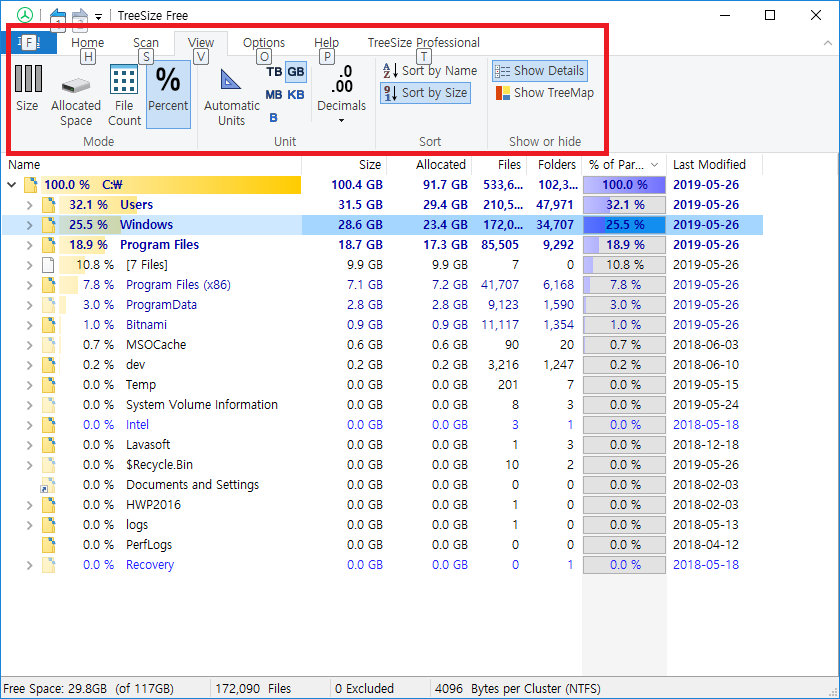Click the TreeSize application logo icon
Screen dimensions: 840x699
coord(25,15)
